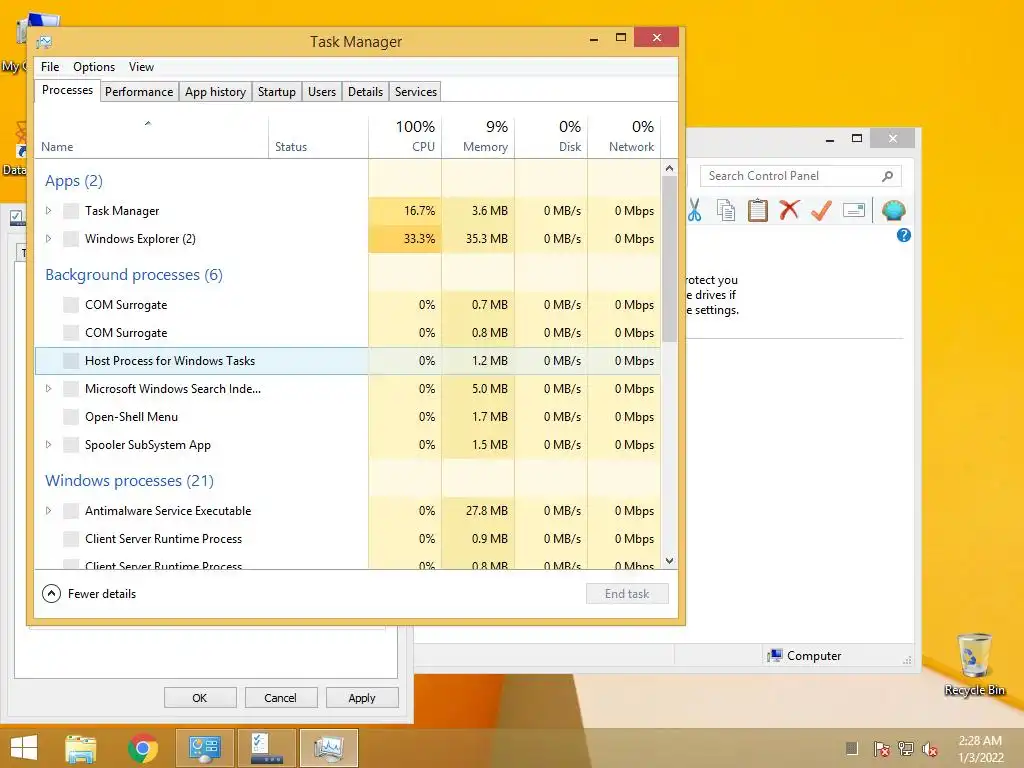1024x768 pixels.
Task: Click the Classic Shell settings shell icon
Action: 893,210
